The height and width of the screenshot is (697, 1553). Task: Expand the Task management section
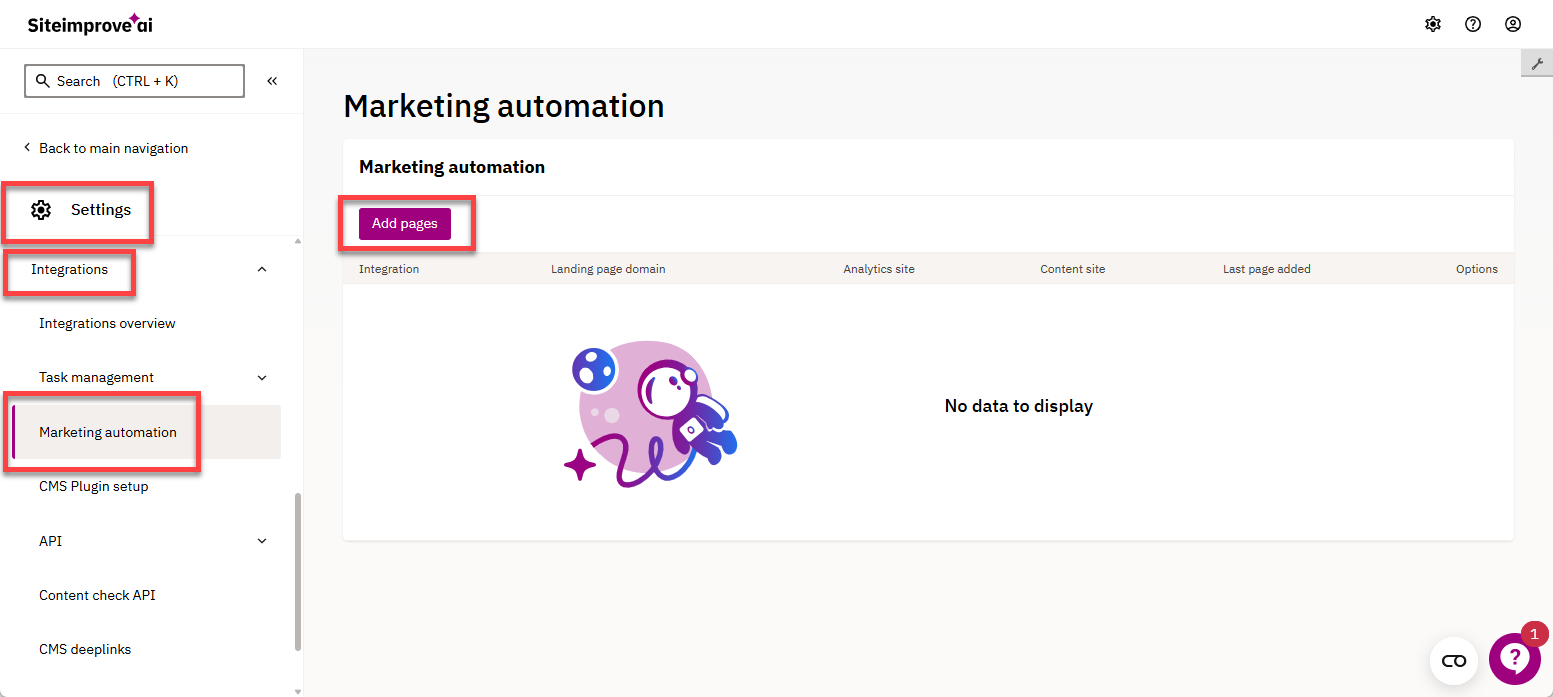(261, 377)
